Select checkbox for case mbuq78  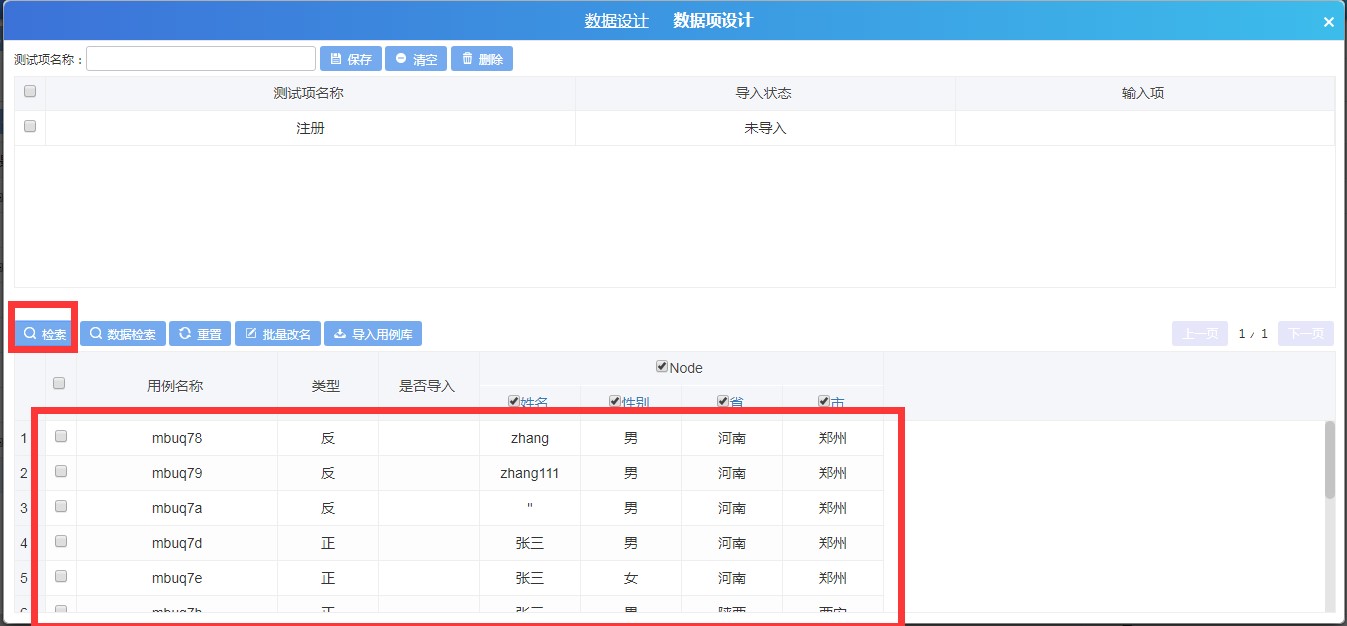click(x=61, y=437)
